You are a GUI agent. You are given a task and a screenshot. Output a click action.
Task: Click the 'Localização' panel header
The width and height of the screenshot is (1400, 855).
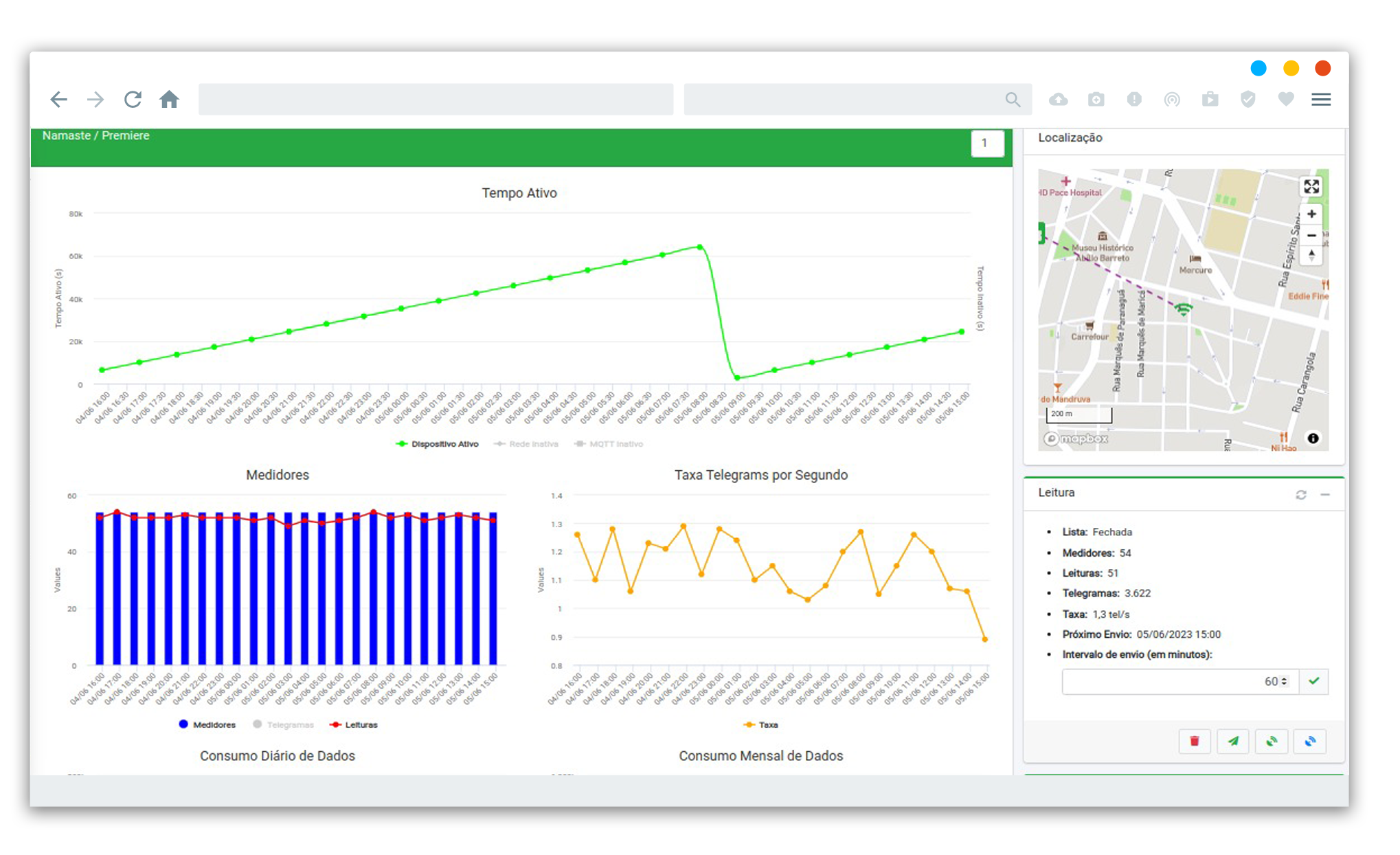click(1070, 137)
